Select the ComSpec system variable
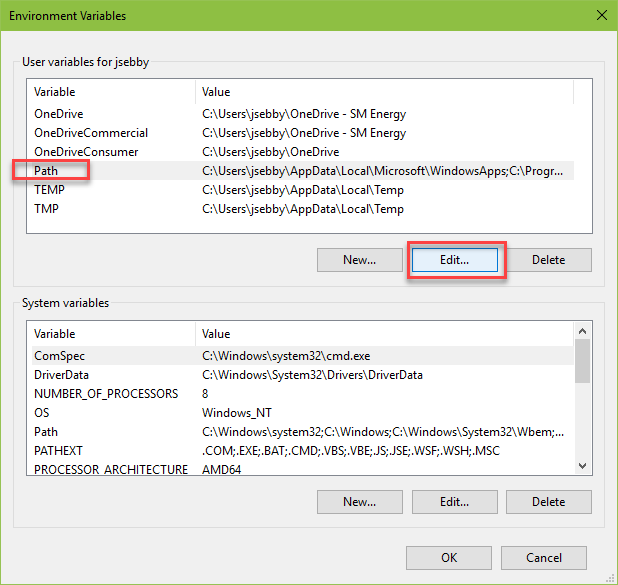 coord(303,356)
